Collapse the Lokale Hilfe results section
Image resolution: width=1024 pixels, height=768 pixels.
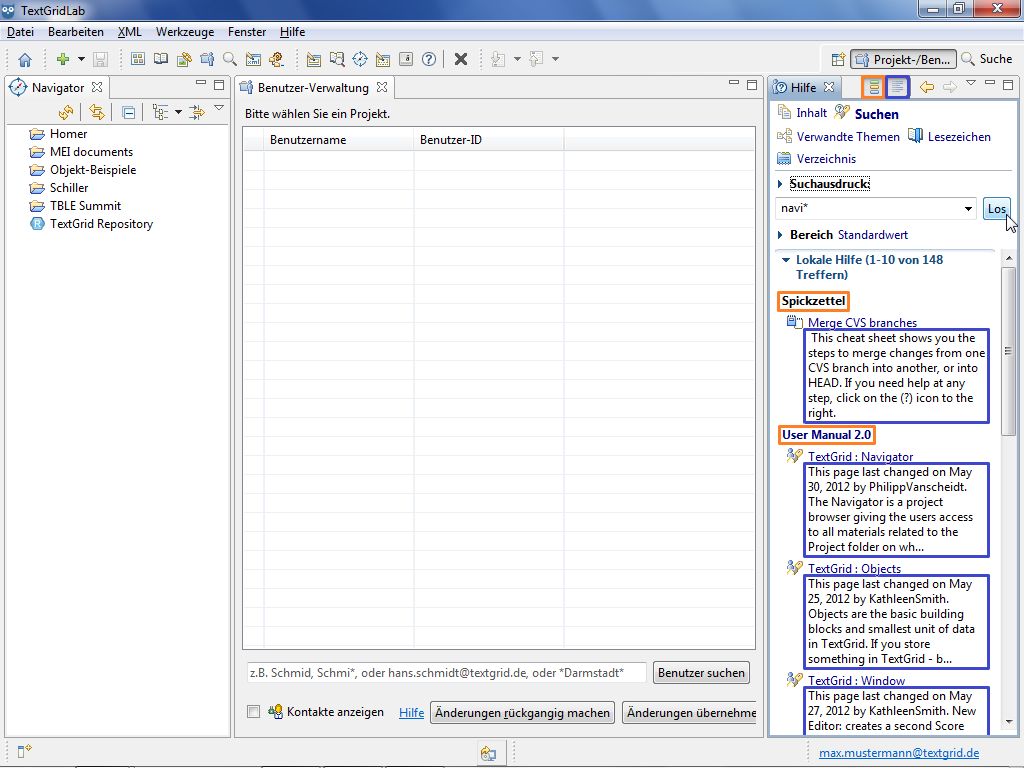786,260
